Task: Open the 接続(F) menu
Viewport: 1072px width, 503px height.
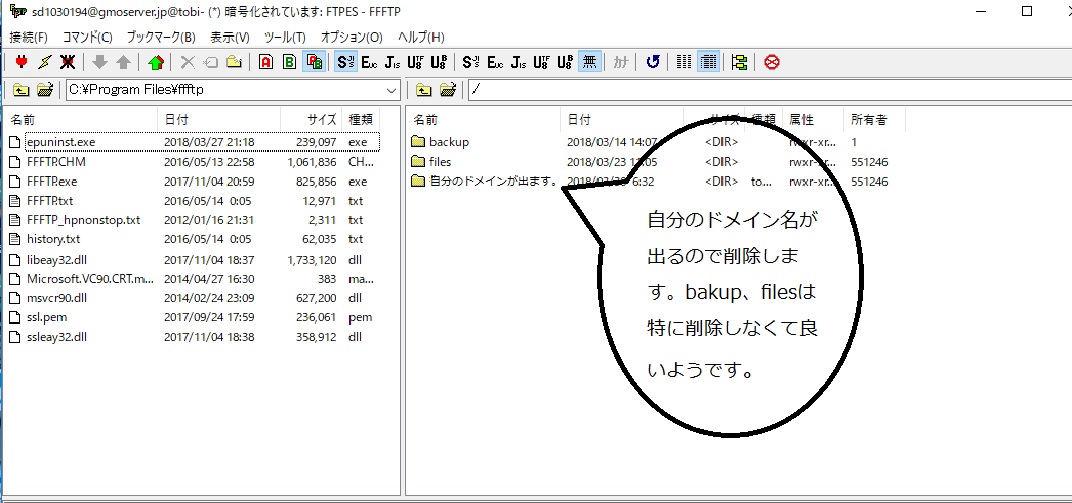Action: point(29,37)
